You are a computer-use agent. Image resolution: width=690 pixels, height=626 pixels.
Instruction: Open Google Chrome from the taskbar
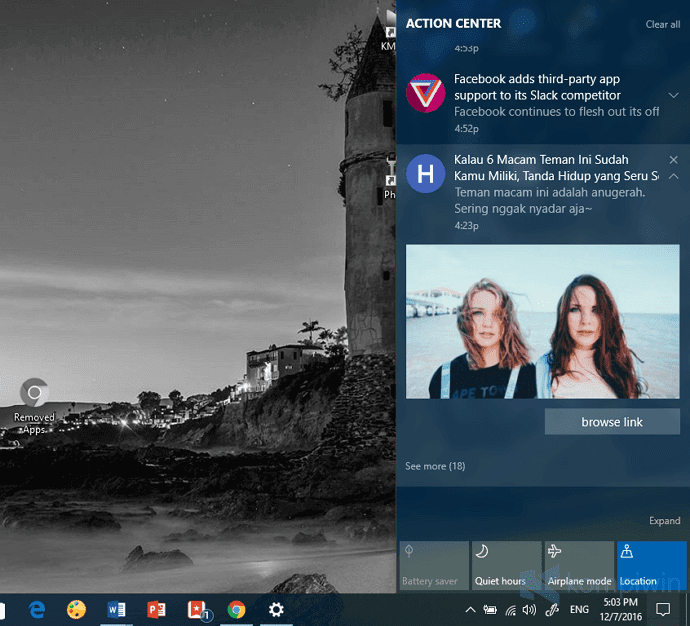point(236,610)
